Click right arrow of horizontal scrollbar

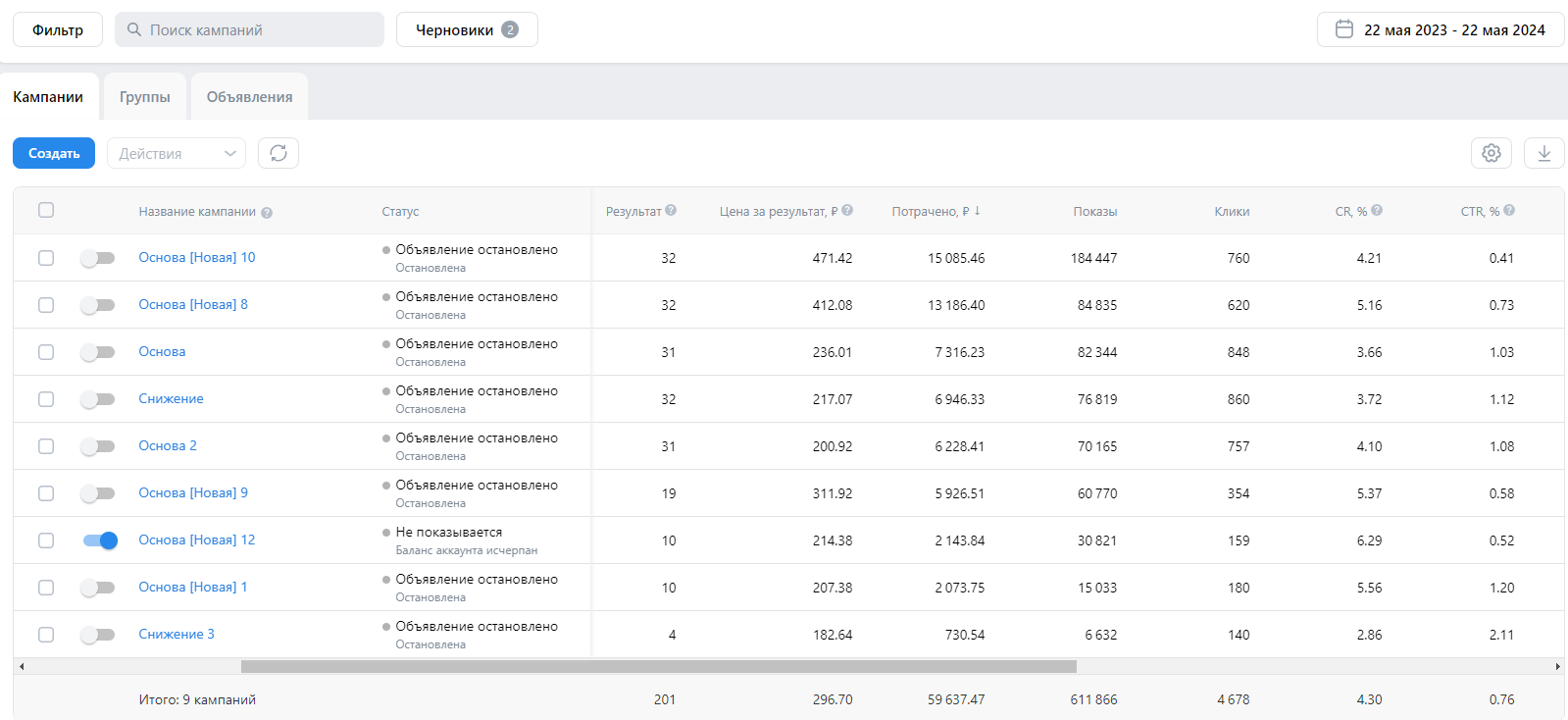coord(1557,666)
